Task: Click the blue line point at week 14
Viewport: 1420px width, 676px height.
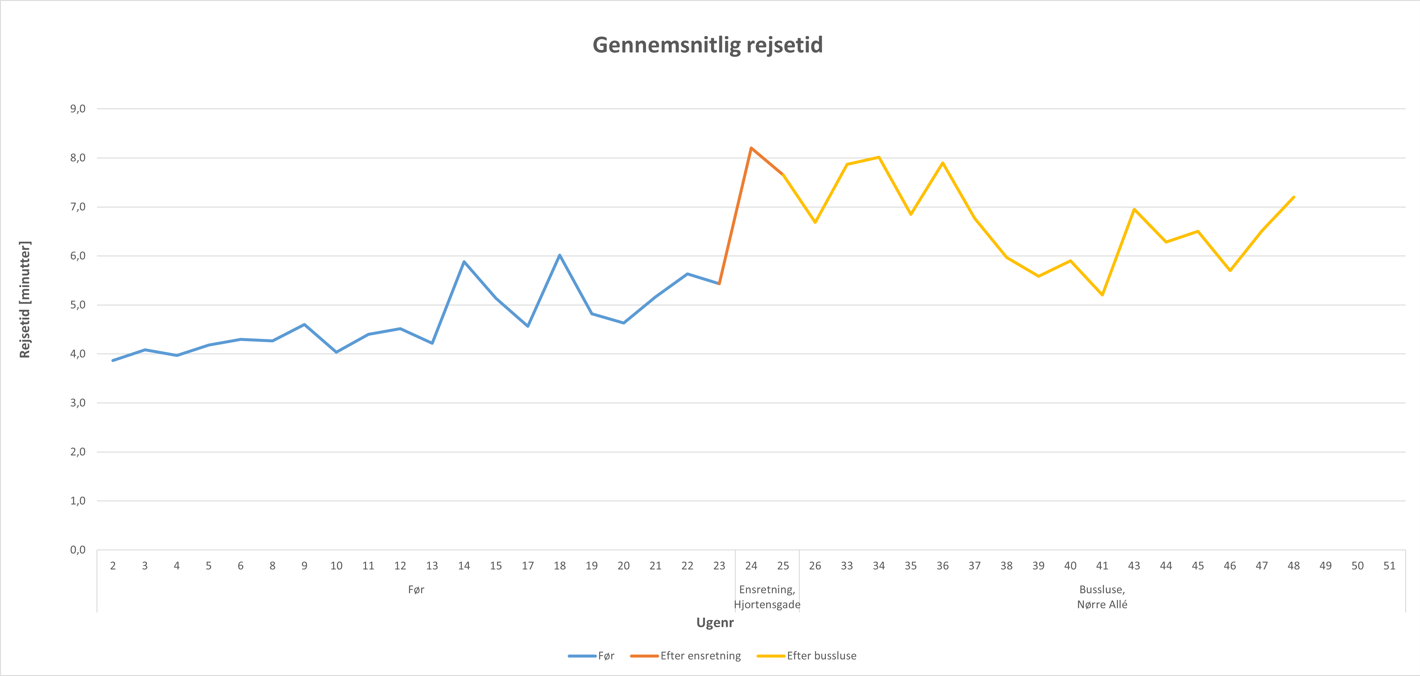Action: (464, 262)
